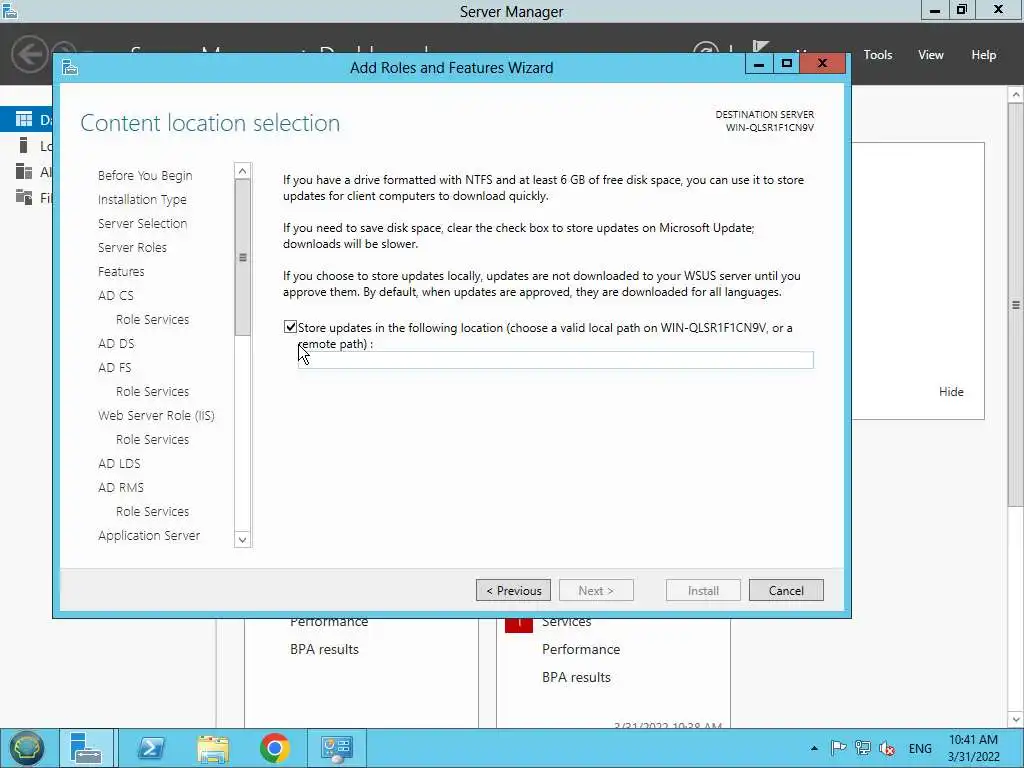Open File Explorer from the taskbar
The height and width of the screenshot is (768, 1024).
click(x=213, y=748)
